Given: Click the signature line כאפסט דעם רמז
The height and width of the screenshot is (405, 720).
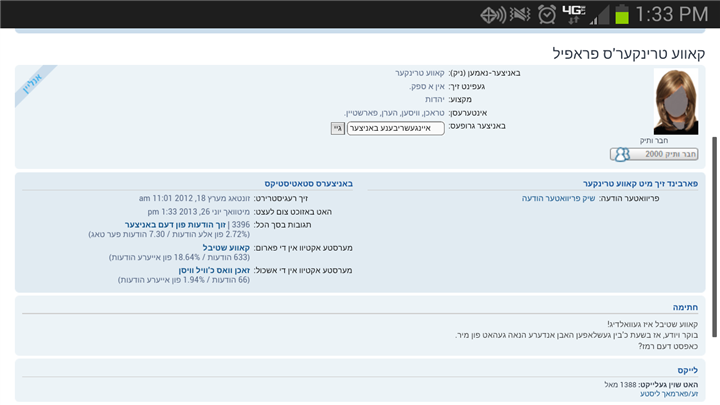Looking at the screenshot, I should click(668, 346).
